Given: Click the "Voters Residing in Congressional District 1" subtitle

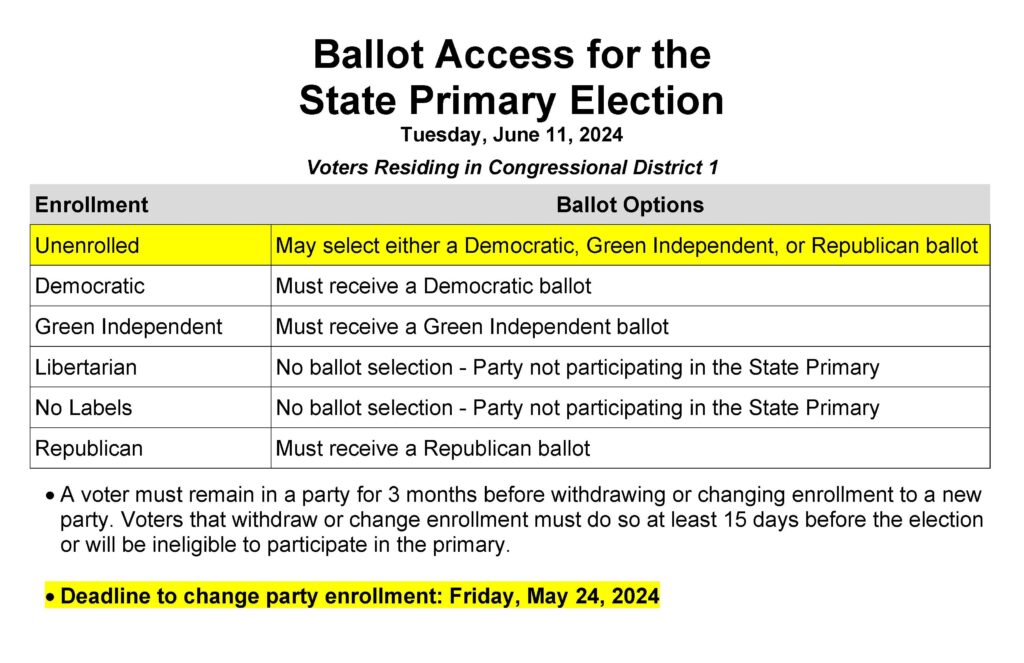Looking at the screenshot, I should click(x=511, y=167).
